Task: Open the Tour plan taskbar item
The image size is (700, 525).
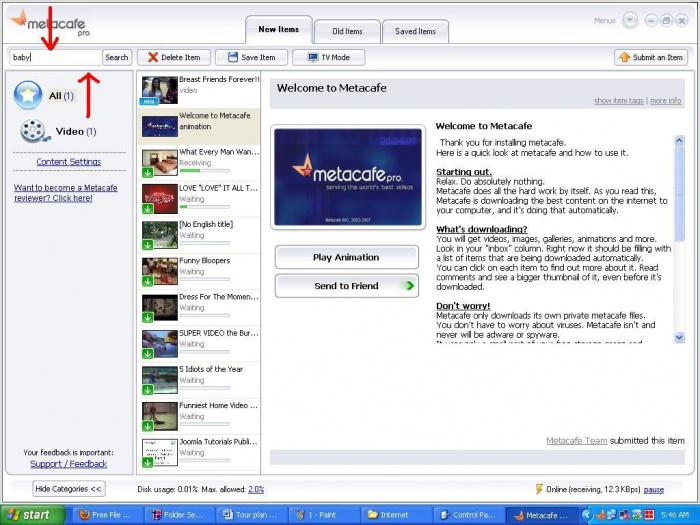Action: [x=252, y=515]
